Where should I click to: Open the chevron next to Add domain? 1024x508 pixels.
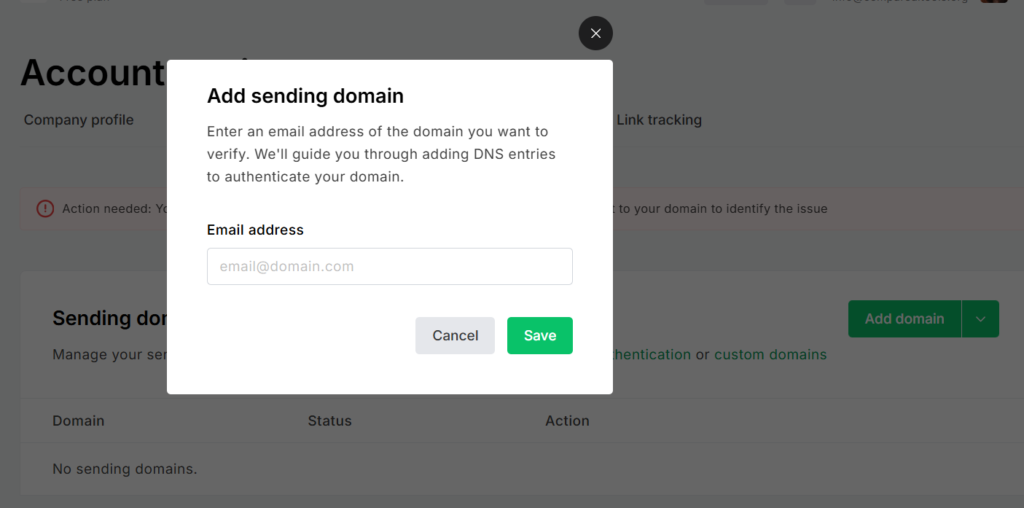click(x=980, y=319)
